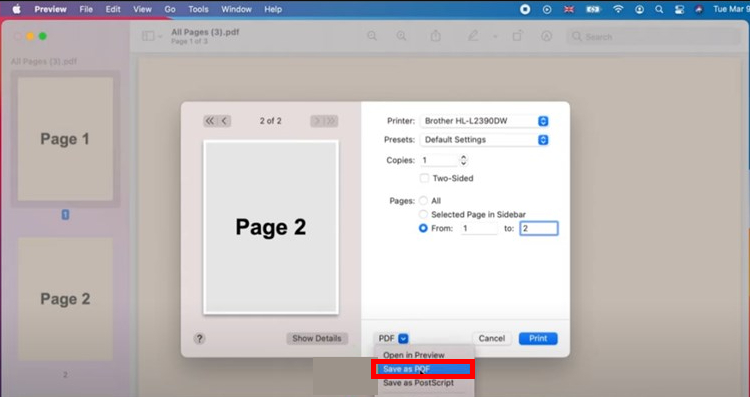
Task: Select the Page 1 thumbnail in the sidebar
Action: (x=66, y=139)
